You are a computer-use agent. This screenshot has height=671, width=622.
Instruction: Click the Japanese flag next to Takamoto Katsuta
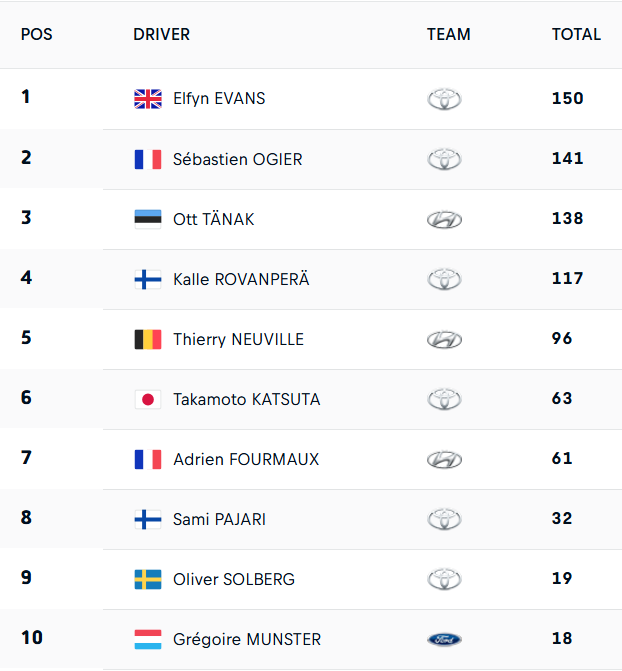point(148,399)
